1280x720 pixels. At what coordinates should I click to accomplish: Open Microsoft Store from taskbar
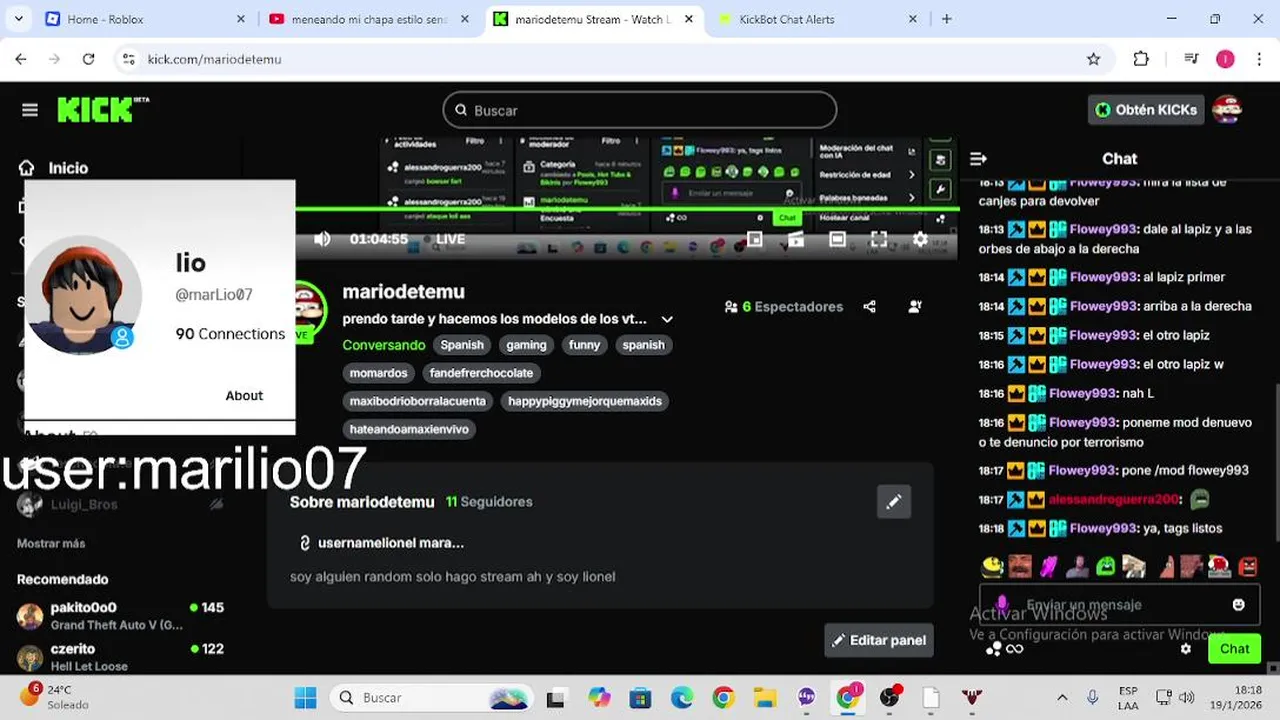coord(640,697)
